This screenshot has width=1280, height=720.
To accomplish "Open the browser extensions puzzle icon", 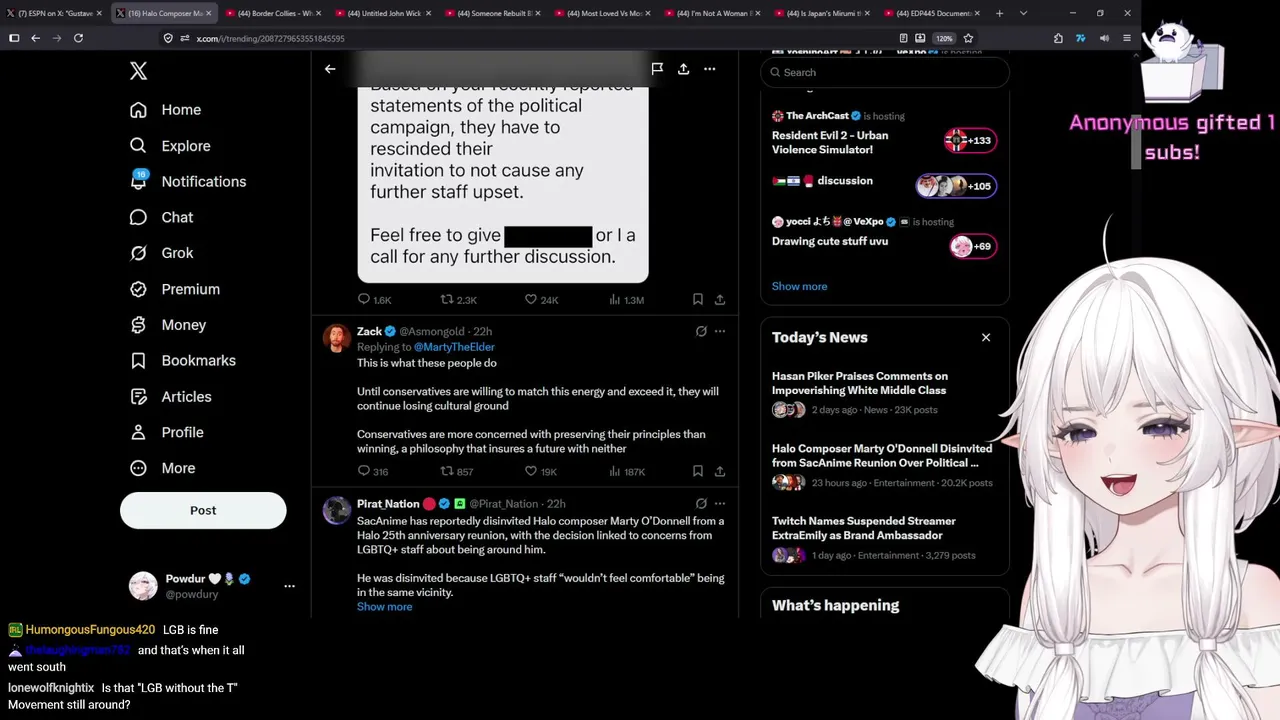I will tap(1058, 38).
